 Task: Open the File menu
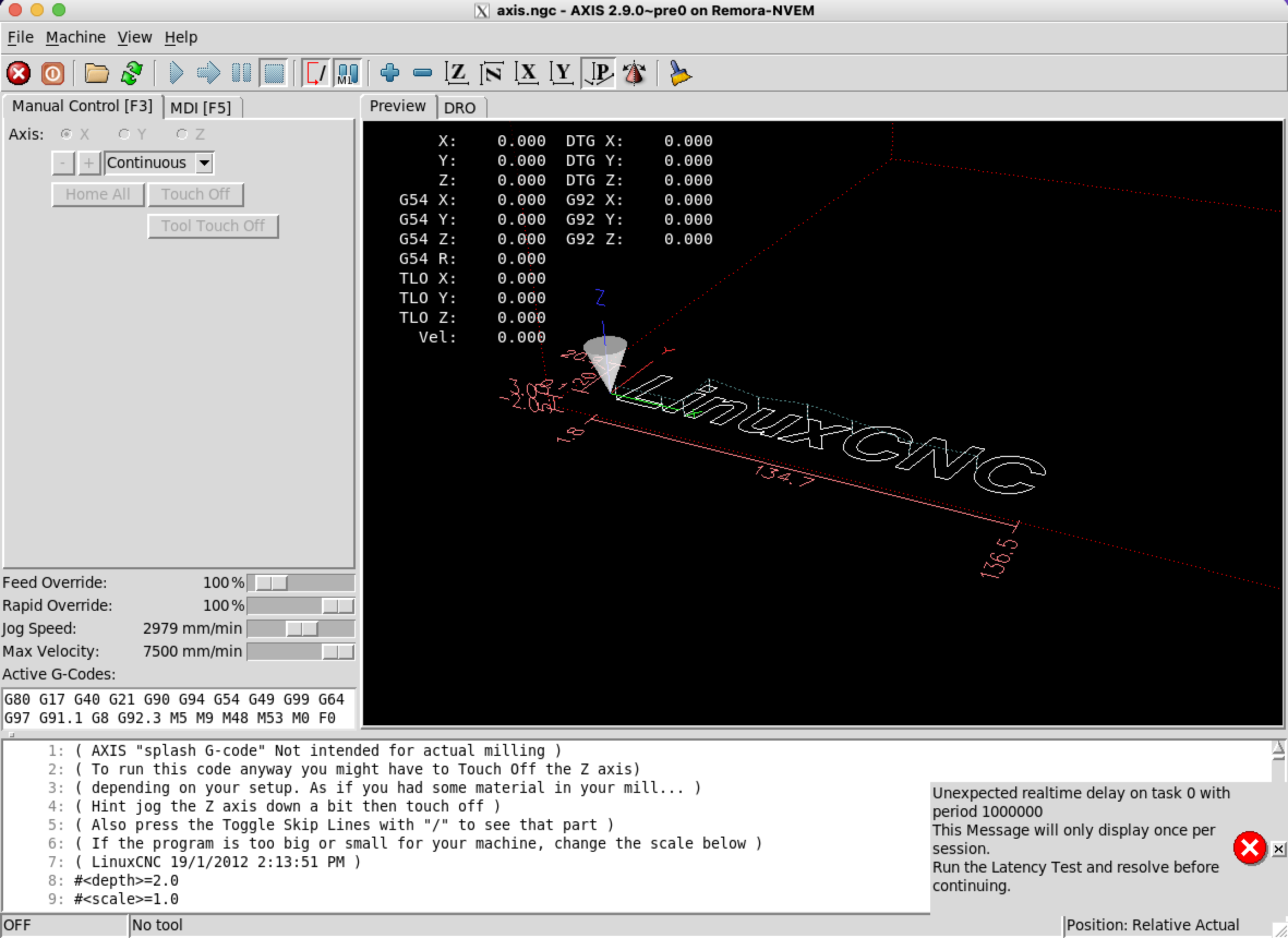click(20, 38)
